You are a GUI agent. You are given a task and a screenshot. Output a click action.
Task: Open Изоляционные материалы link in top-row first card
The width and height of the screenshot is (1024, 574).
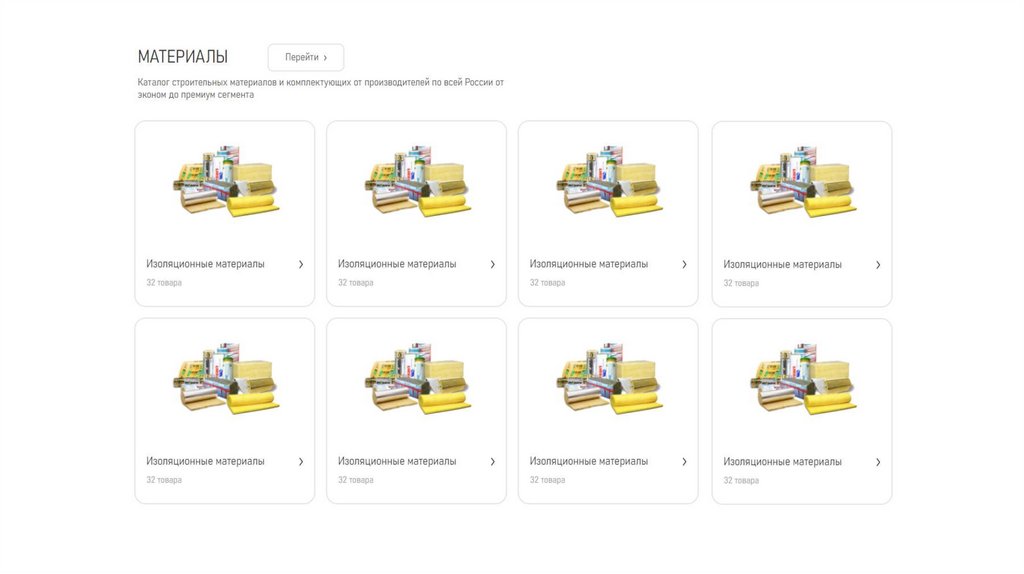coord(205,264)
